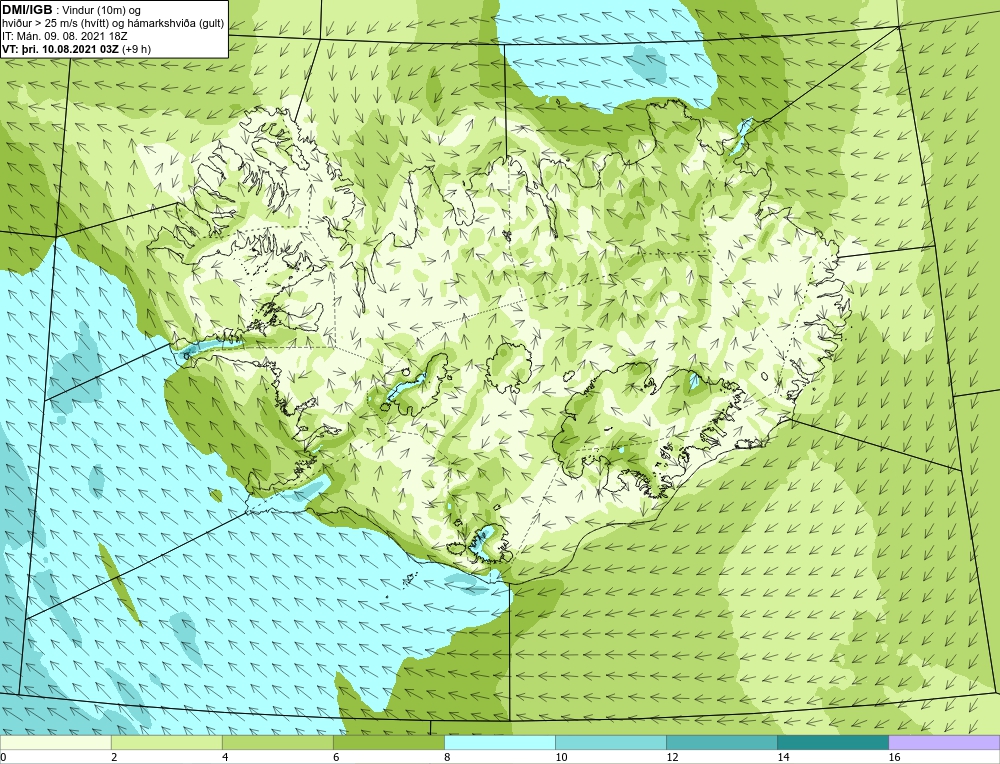Click the 'DMI/IGB' title text
This screenshot has width=1000, height=764.
27,10
